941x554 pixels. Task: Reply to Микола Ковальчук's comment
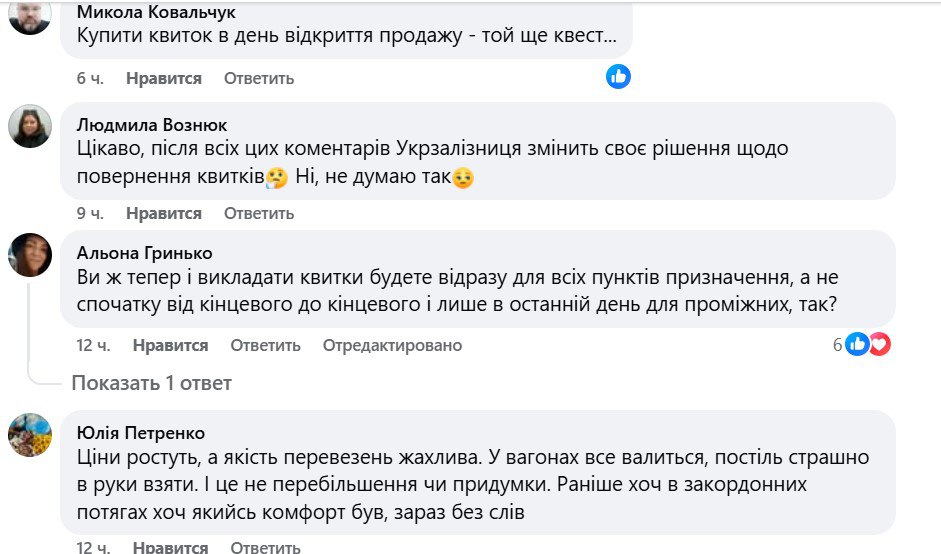(259, 78)
